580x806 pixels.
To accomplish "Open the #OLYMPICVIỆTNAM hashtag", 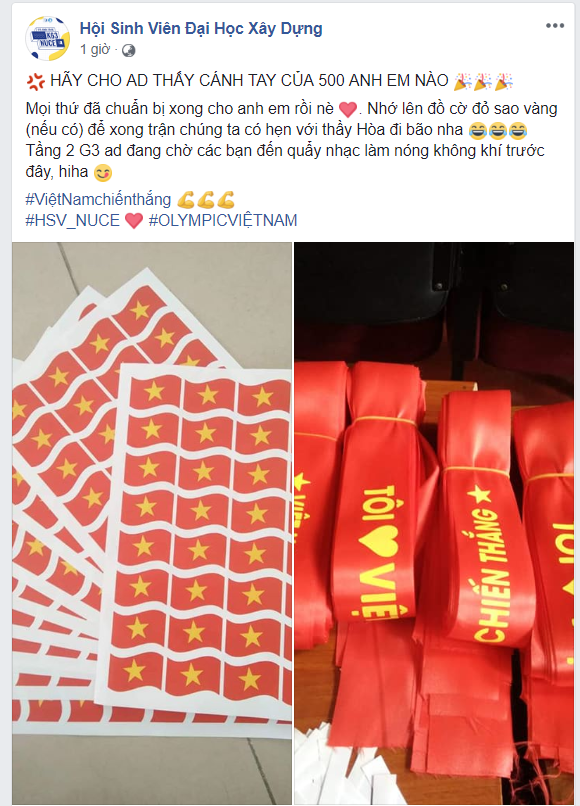I will pos(223,220).
